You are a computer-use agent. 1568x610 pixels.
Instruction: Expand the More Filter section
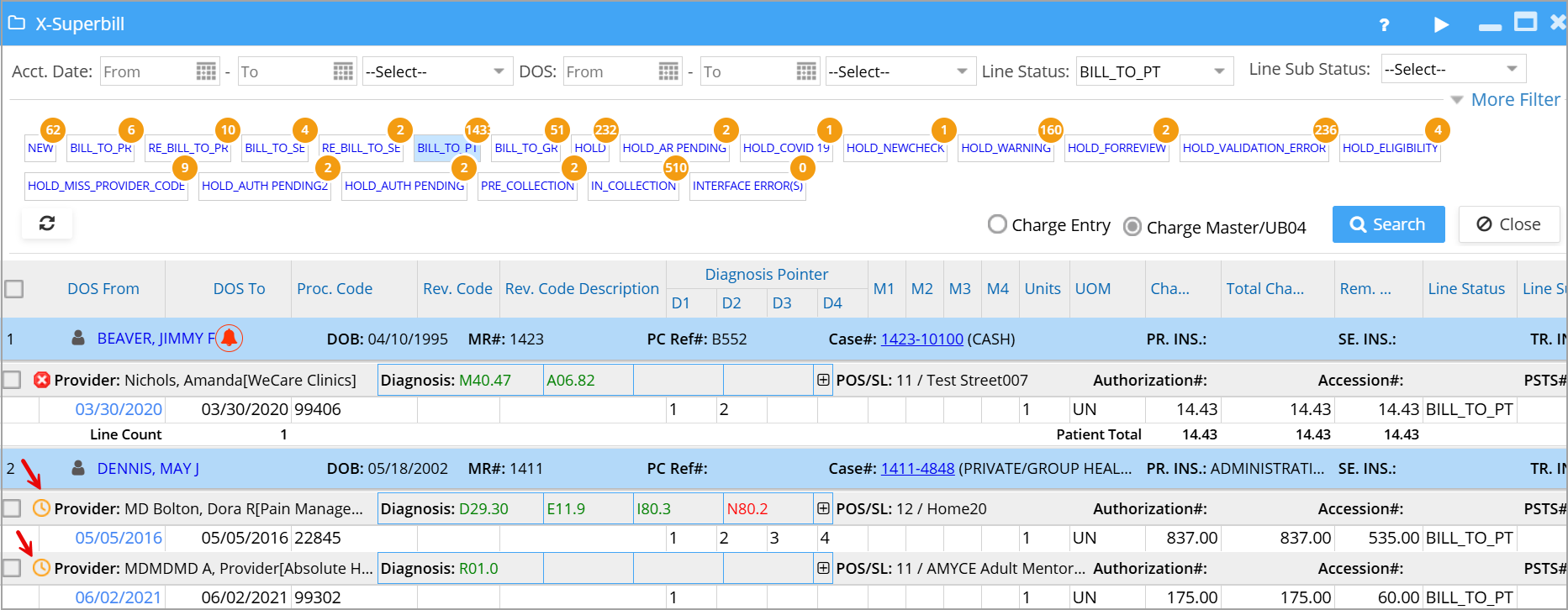pos(1506,99)
